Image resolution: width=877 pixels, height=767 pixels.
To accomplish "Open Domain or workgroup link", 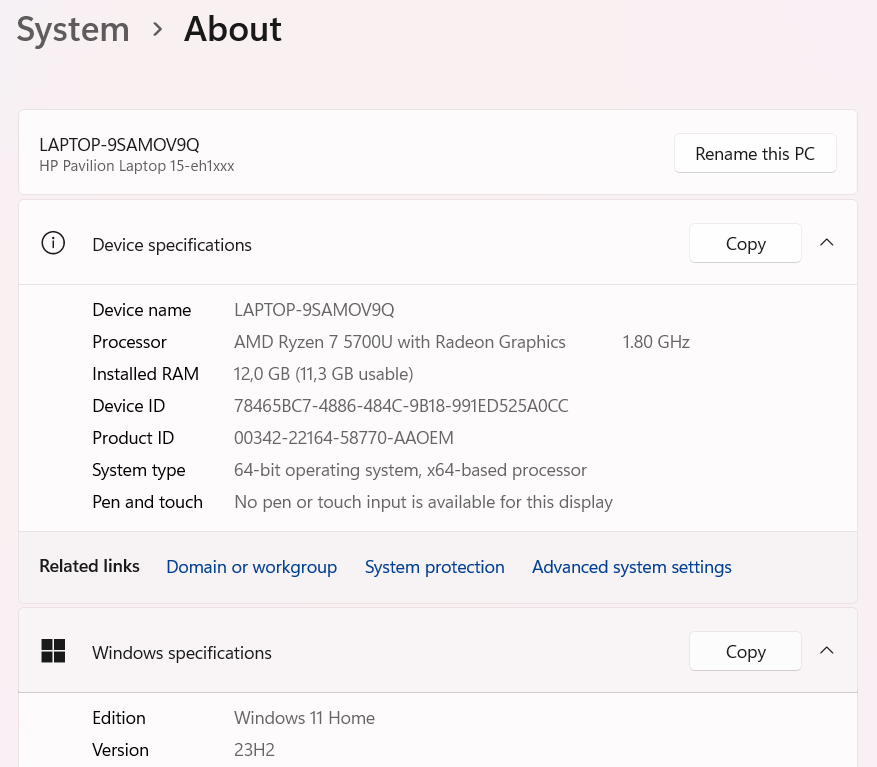I will [x=252, y=567].
